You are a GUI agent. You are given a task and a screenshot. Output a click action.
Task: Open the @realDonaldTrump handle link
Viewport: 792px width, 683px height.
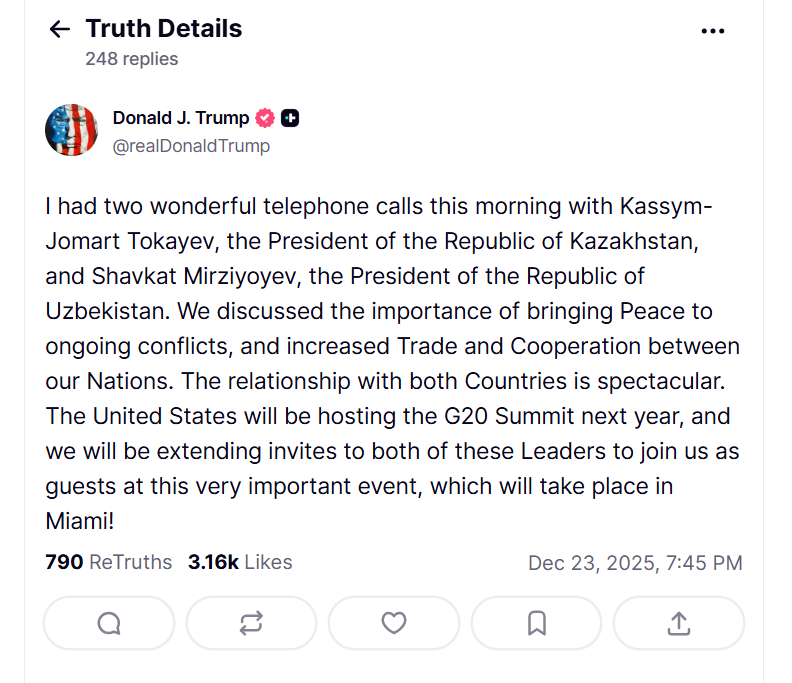(x=191, y=146)
